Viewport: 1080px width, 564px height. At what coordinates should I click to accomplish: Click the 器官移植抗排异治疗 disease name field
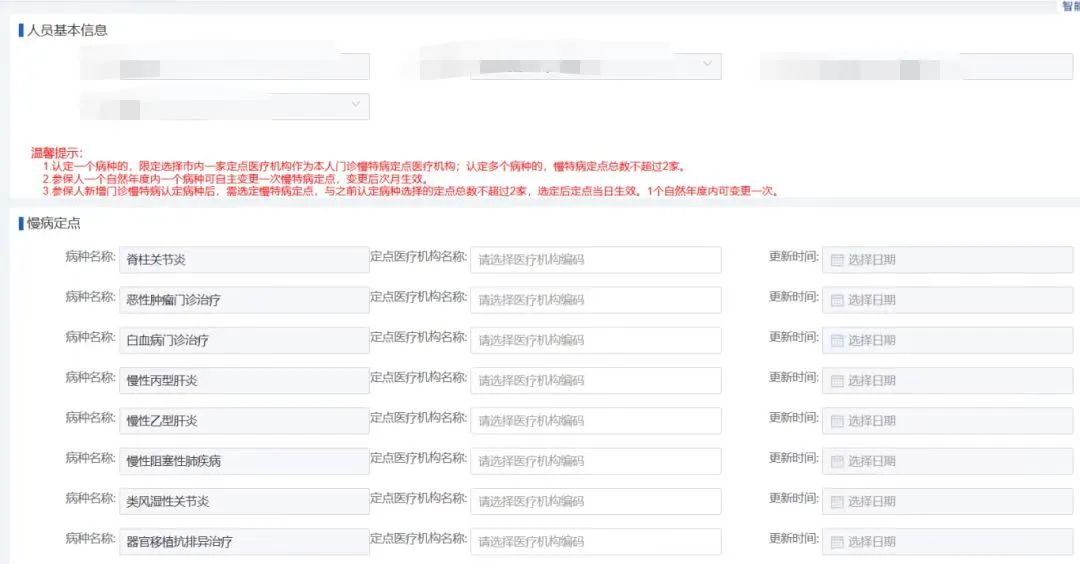tap(243, 542)
